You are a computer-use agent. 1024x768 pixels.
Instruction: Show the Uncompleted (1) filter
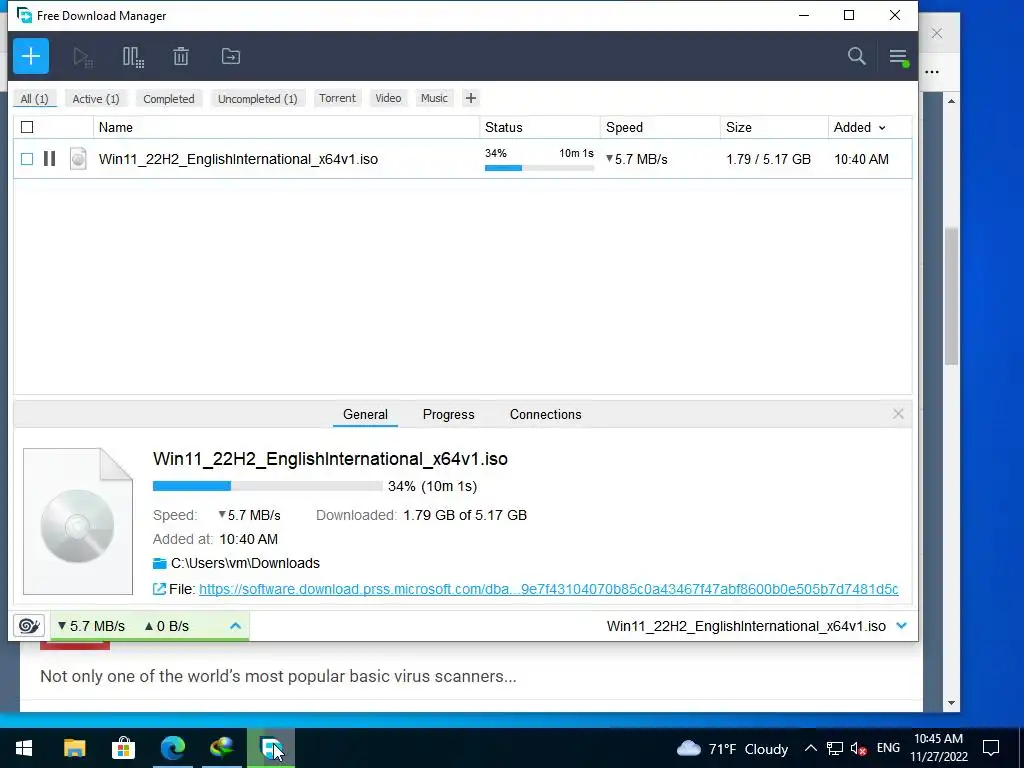pyautogui.click(x=257, y=99)
